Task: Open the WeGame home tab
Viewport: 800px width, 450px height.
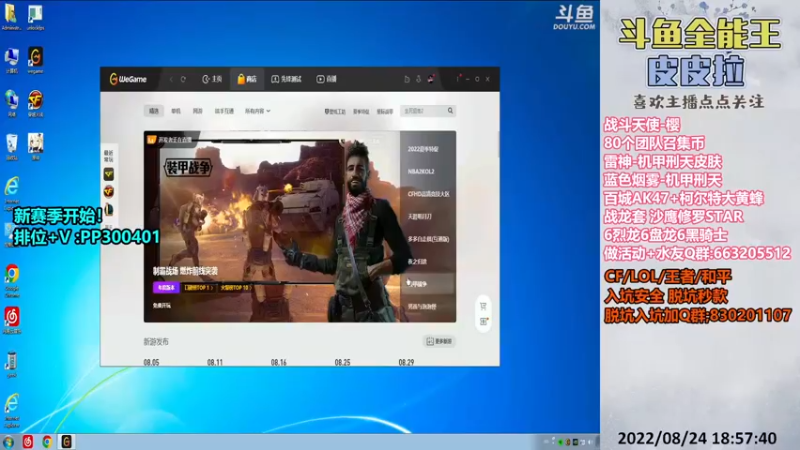Action: click(x=212, y=79)
